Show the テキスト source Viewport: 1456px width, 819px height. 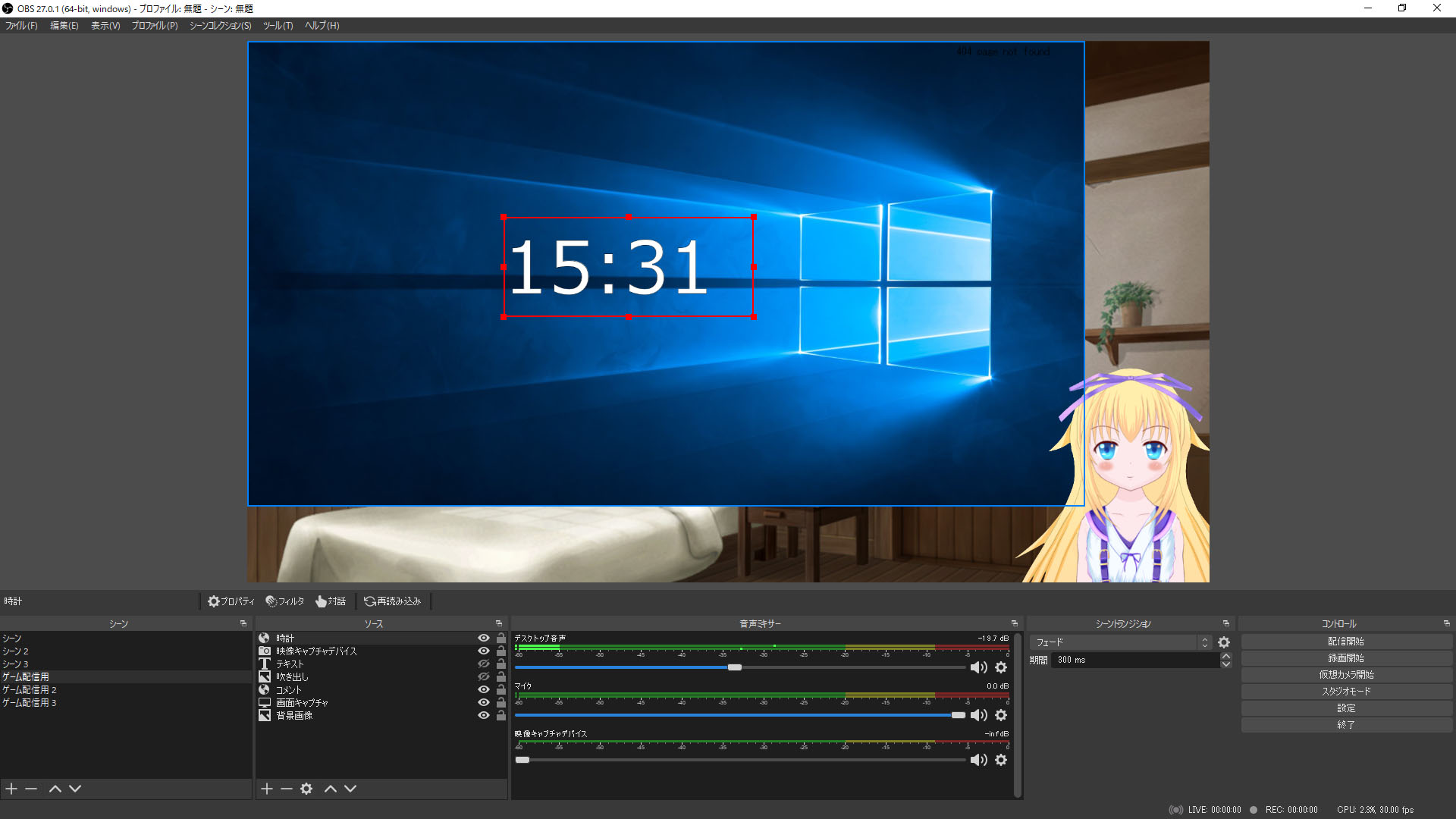point(484,664)
